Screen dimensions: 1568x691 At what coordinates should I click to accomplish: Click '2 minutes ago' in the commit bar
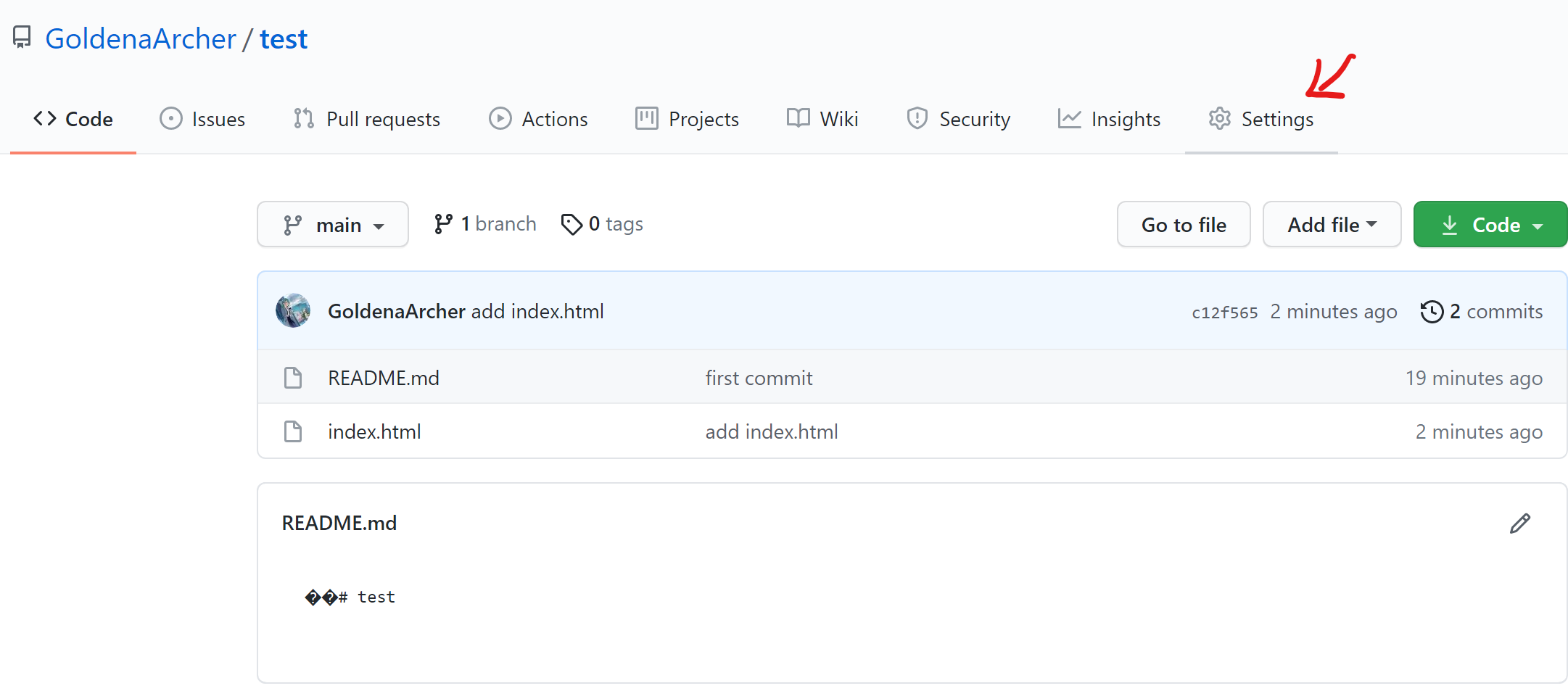(1334, 312)
